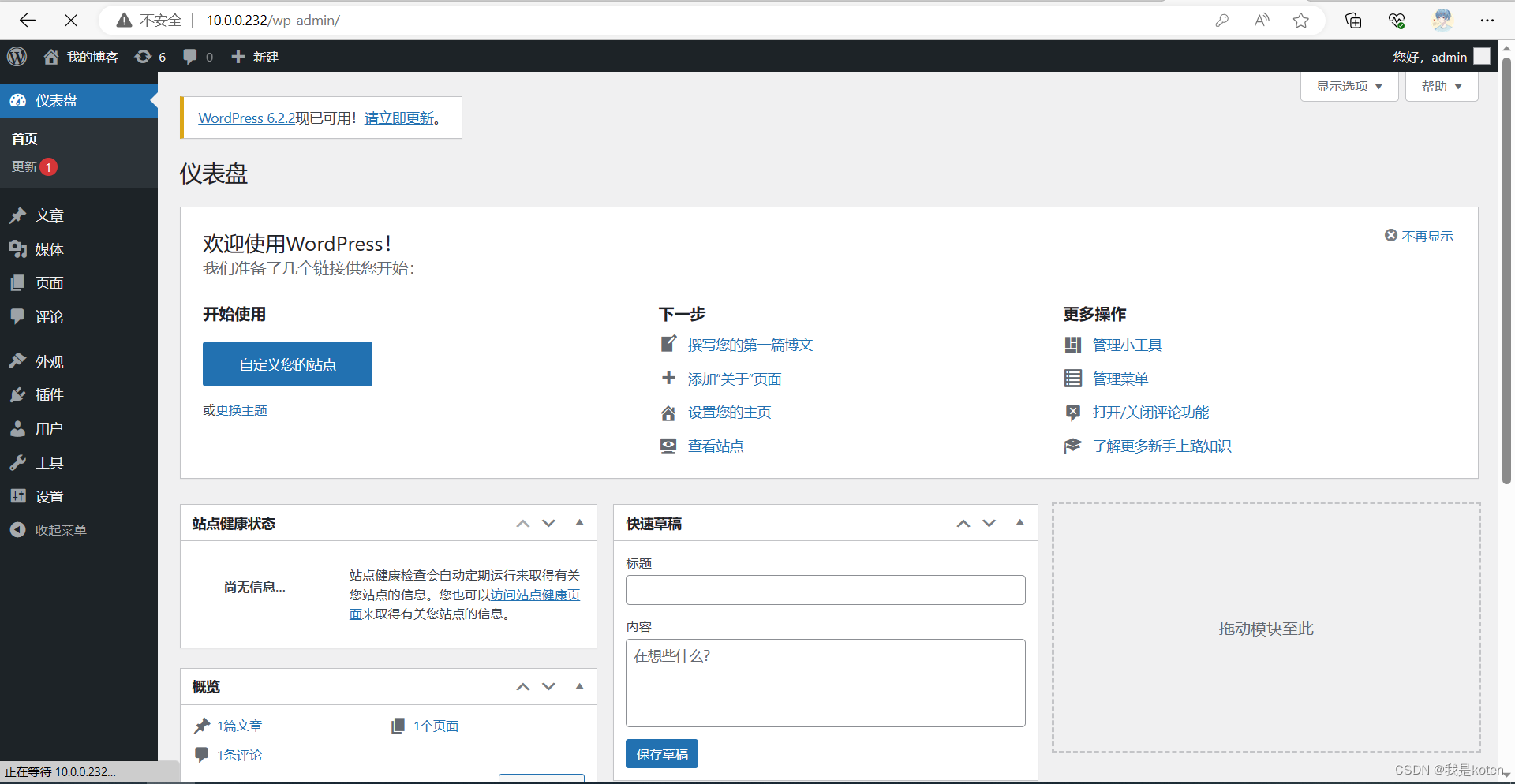Click 添加"关于"页面 link
Image resolution: width=1515 pixels, height=784 pixels.
click(735, 379)
